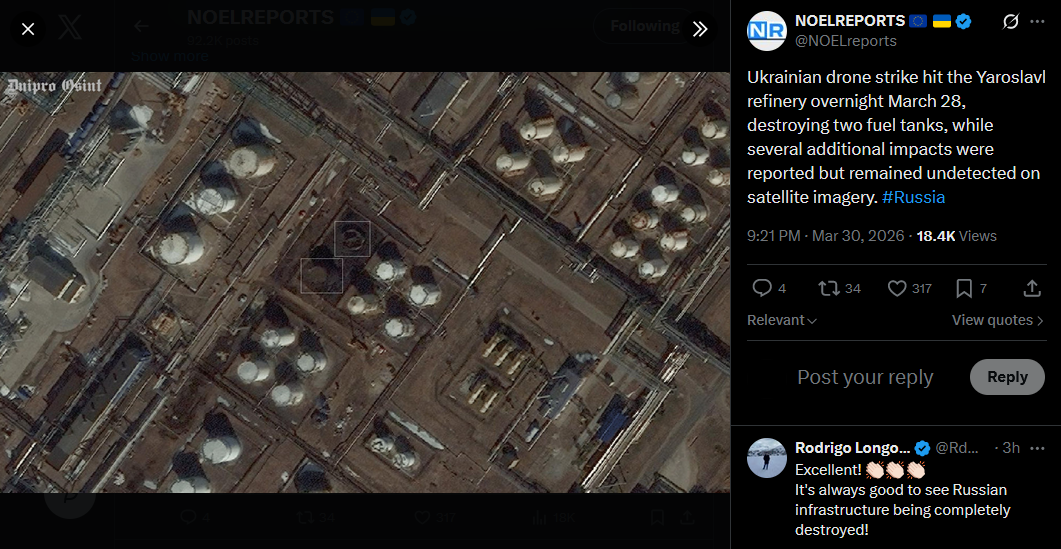Reply to the post via comment icon

click(x=763, y=289)
